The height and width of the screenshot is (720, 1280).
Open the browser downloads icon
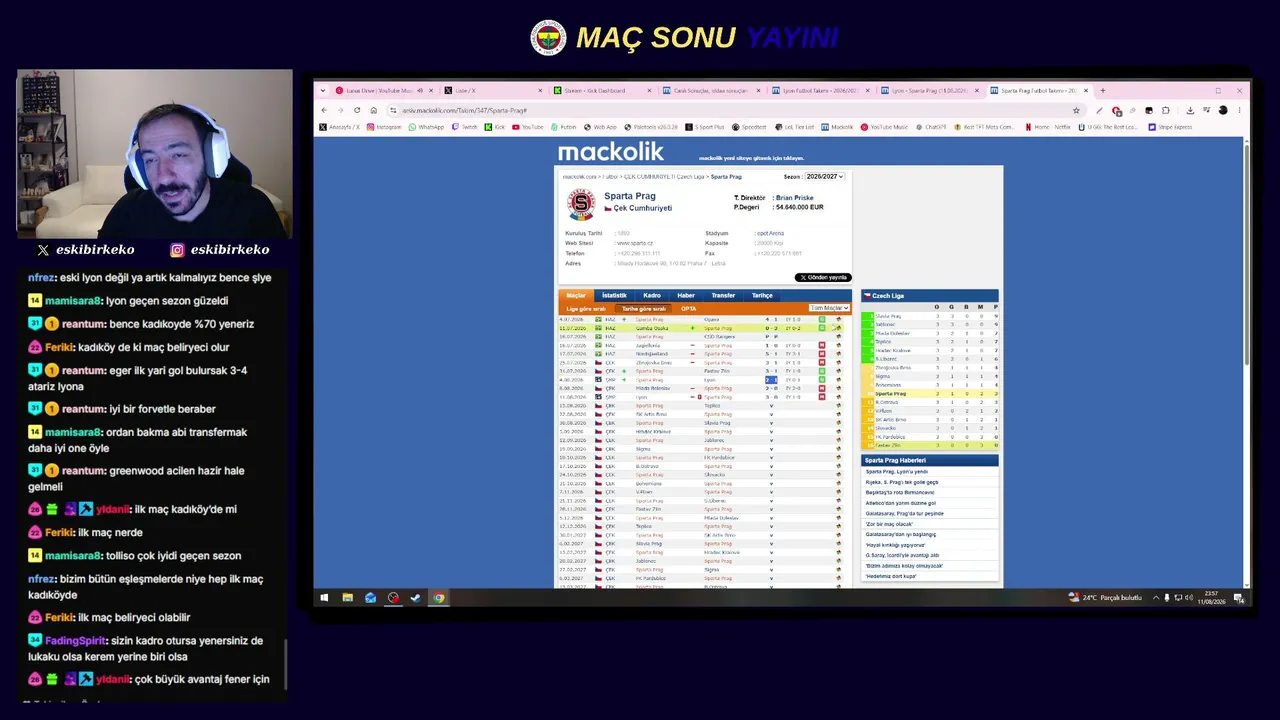coord(1190,110)
